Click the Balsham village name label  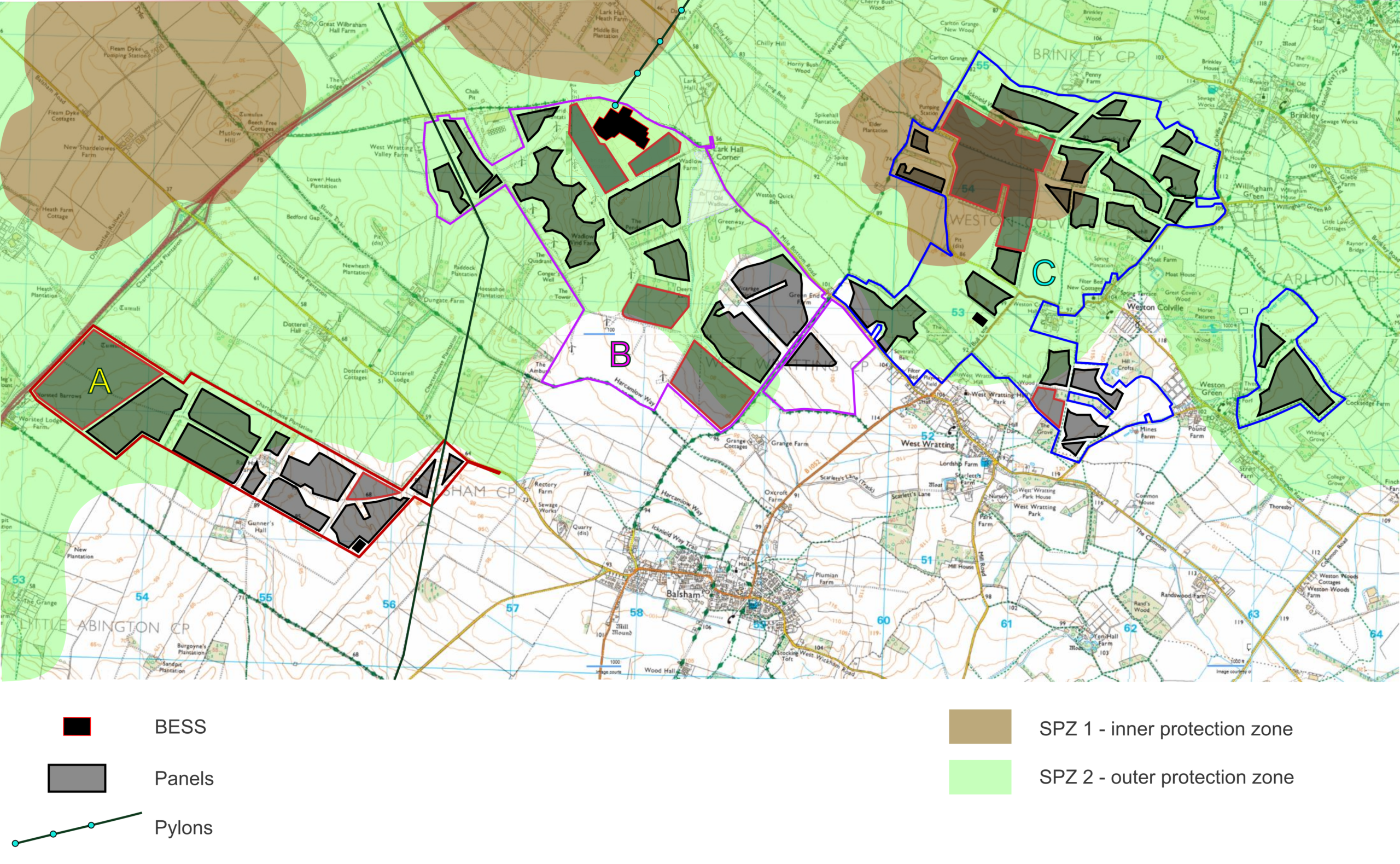pos(683,594)
